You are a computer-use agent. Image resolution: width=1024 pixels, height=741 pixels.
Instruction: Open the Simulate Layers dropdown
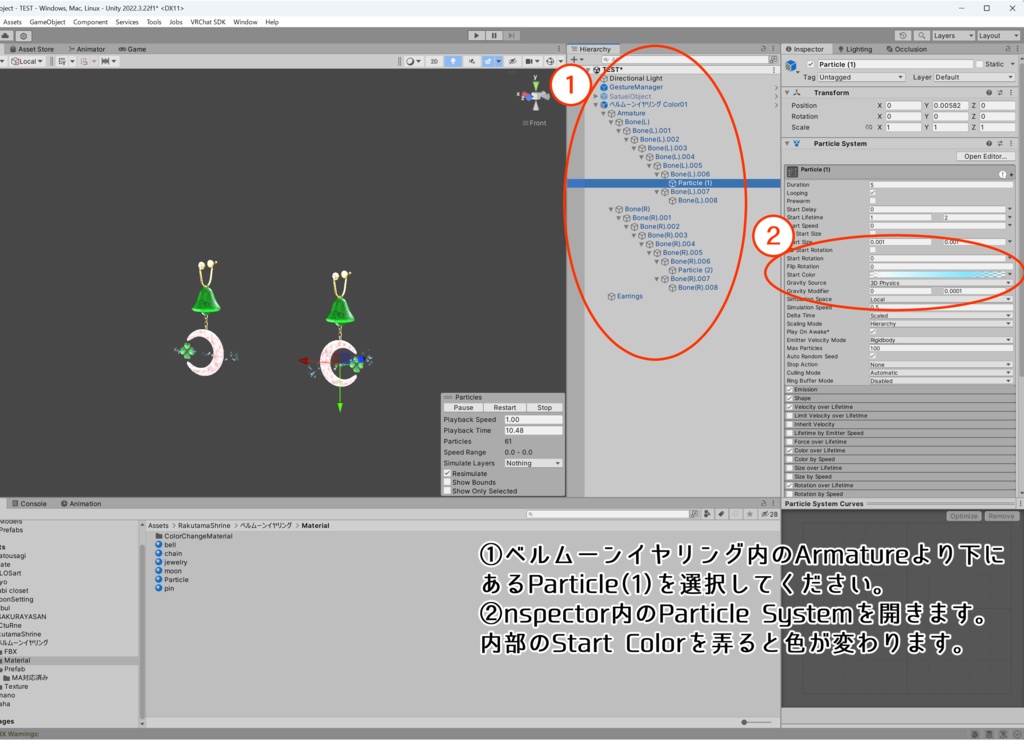(x=533, y=462)
